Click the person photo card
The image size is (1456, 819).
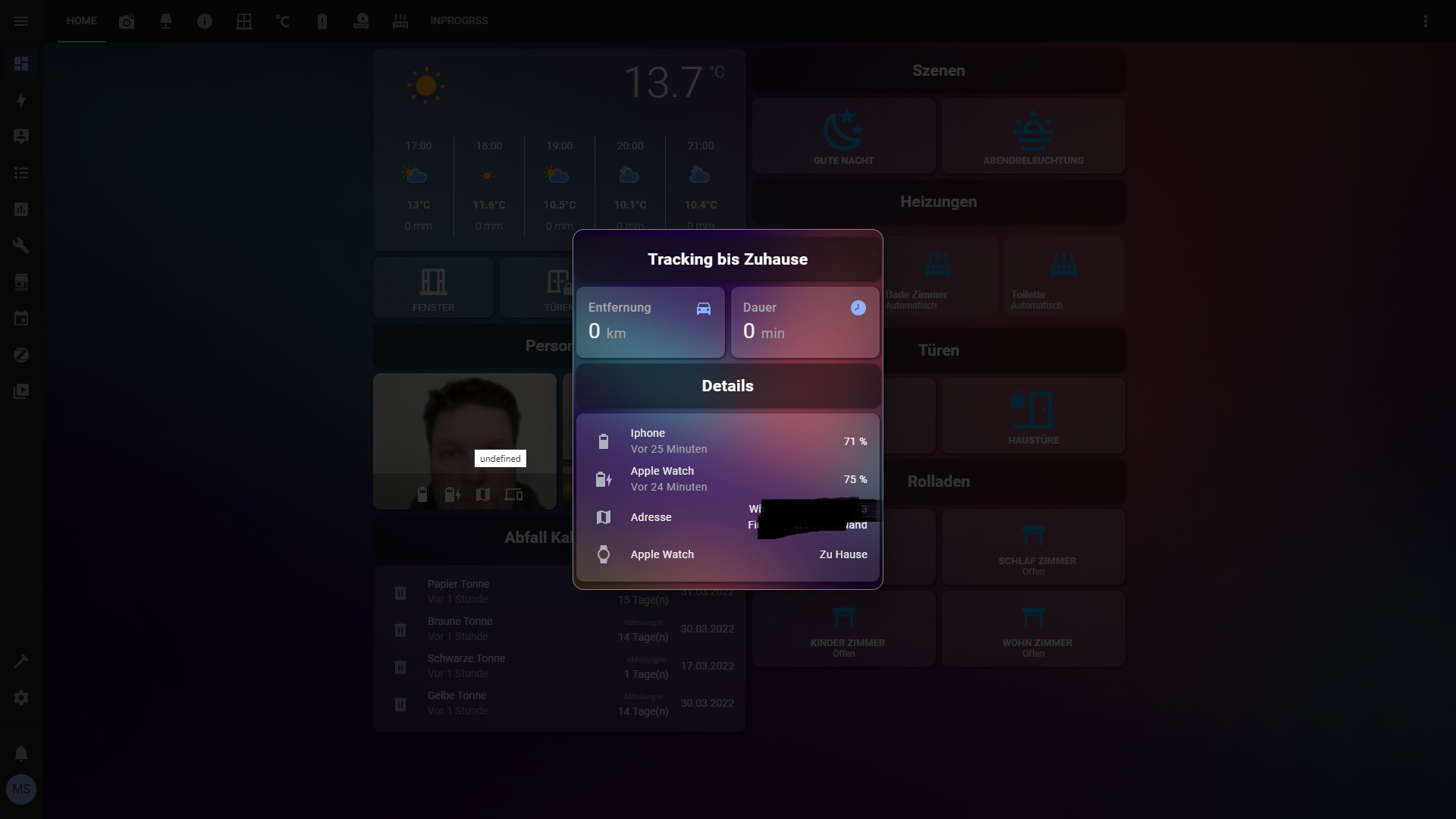(465, 441)
